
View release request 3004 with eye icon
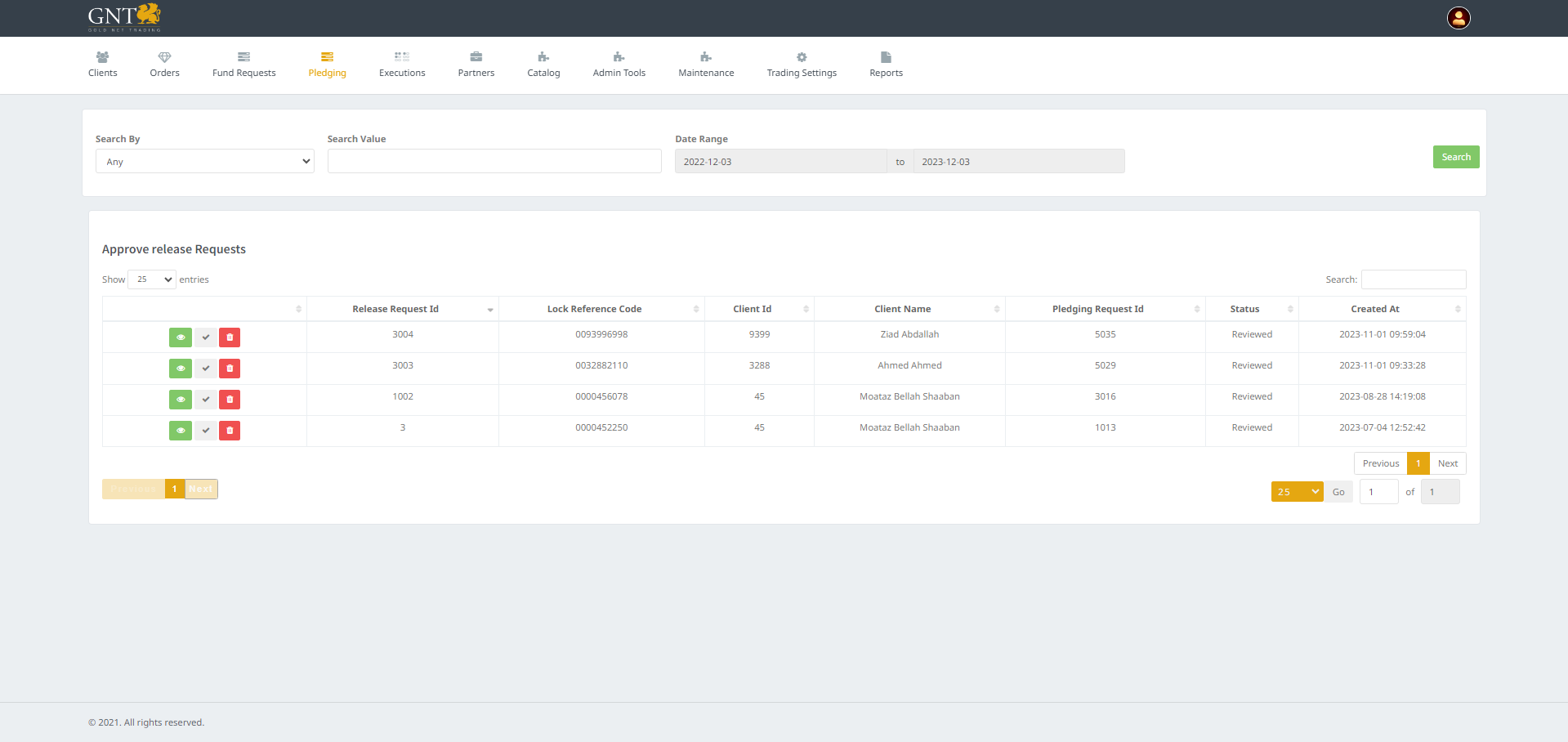tap(181, 337)
